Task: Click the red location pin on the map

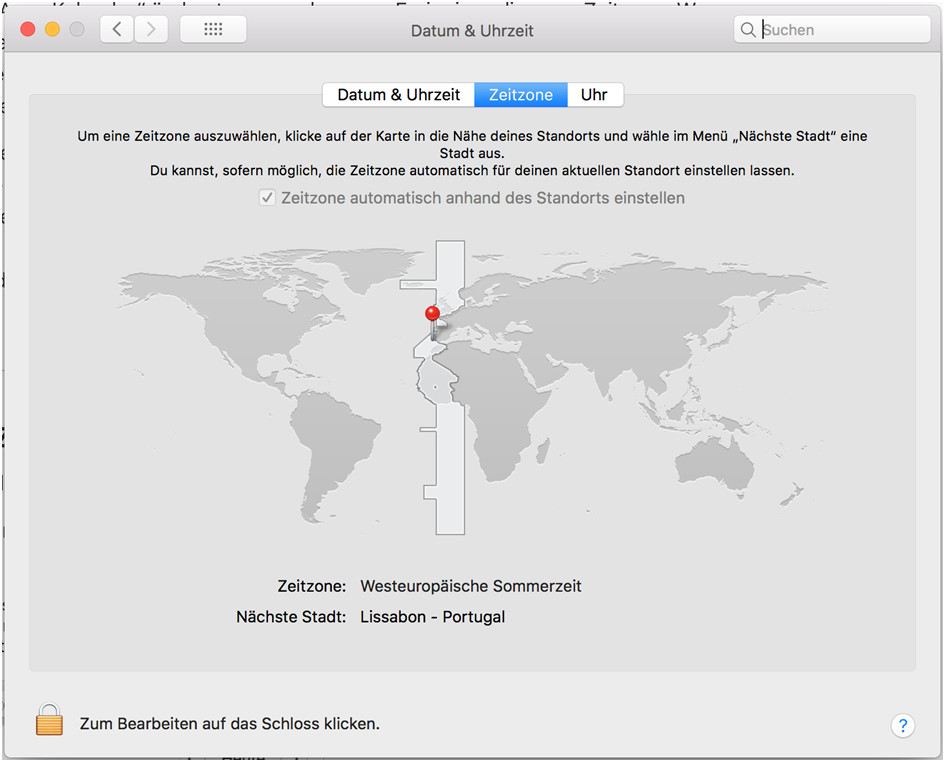Action: click(x=432, y=315)
